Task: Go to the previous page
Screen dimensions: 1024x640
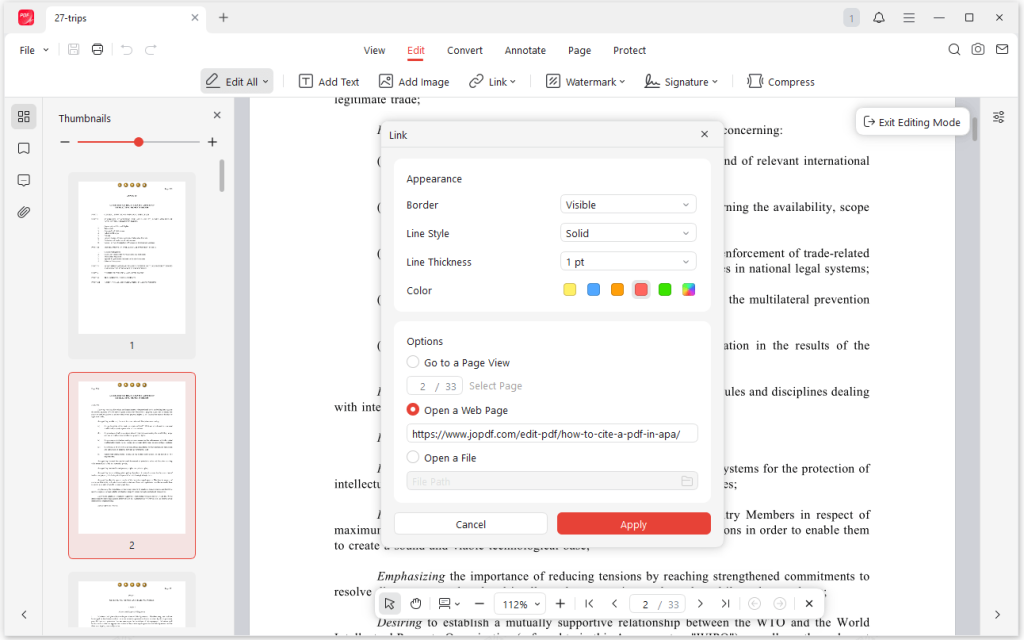Action: [x=615, y=604]
